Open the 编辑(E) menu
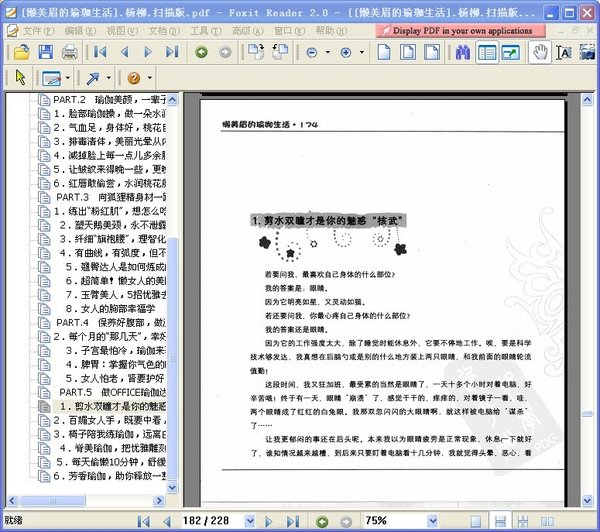 (80, 31)
